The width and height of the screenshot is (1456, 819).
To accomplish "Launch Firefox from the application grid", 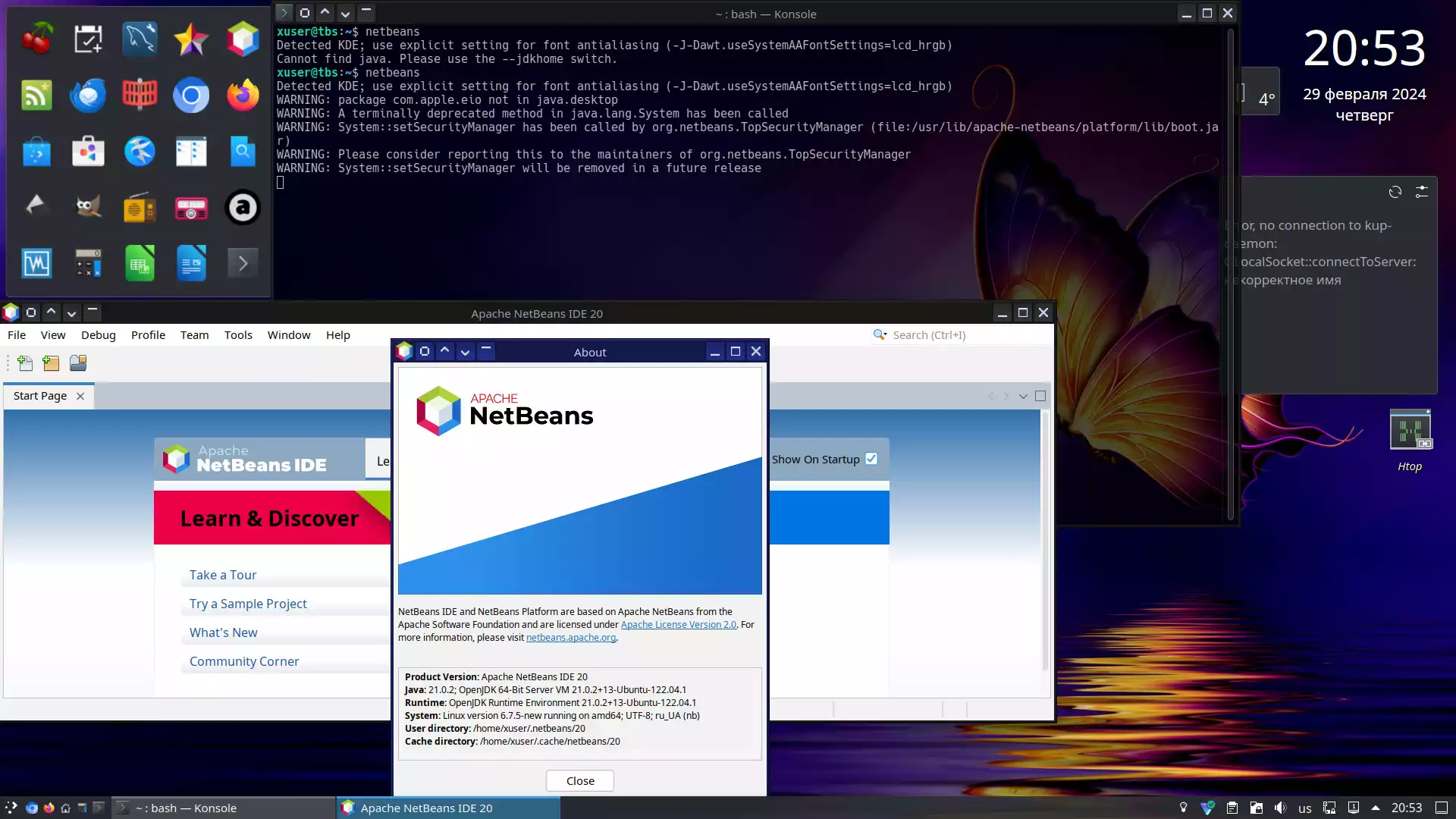I will pyautogui.click(x=243, y=96).
